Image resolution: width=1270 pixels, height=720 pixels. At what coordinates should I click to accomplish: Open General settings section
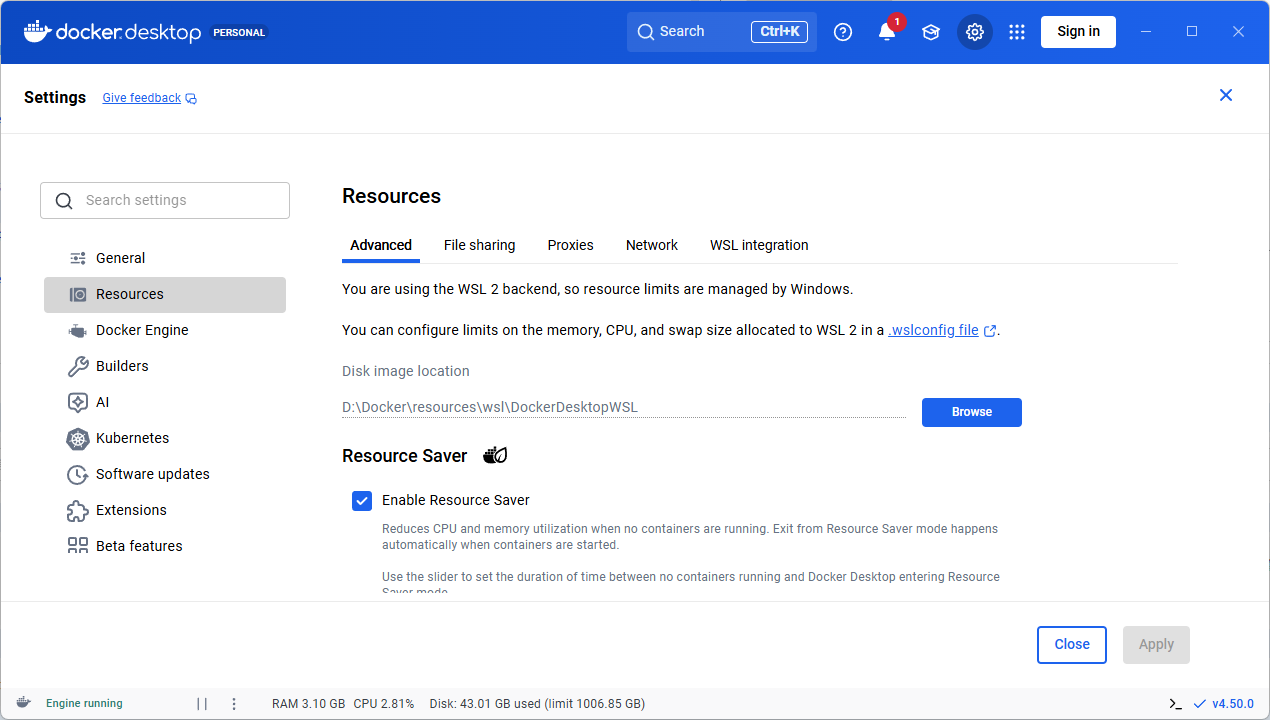point(165,258)
